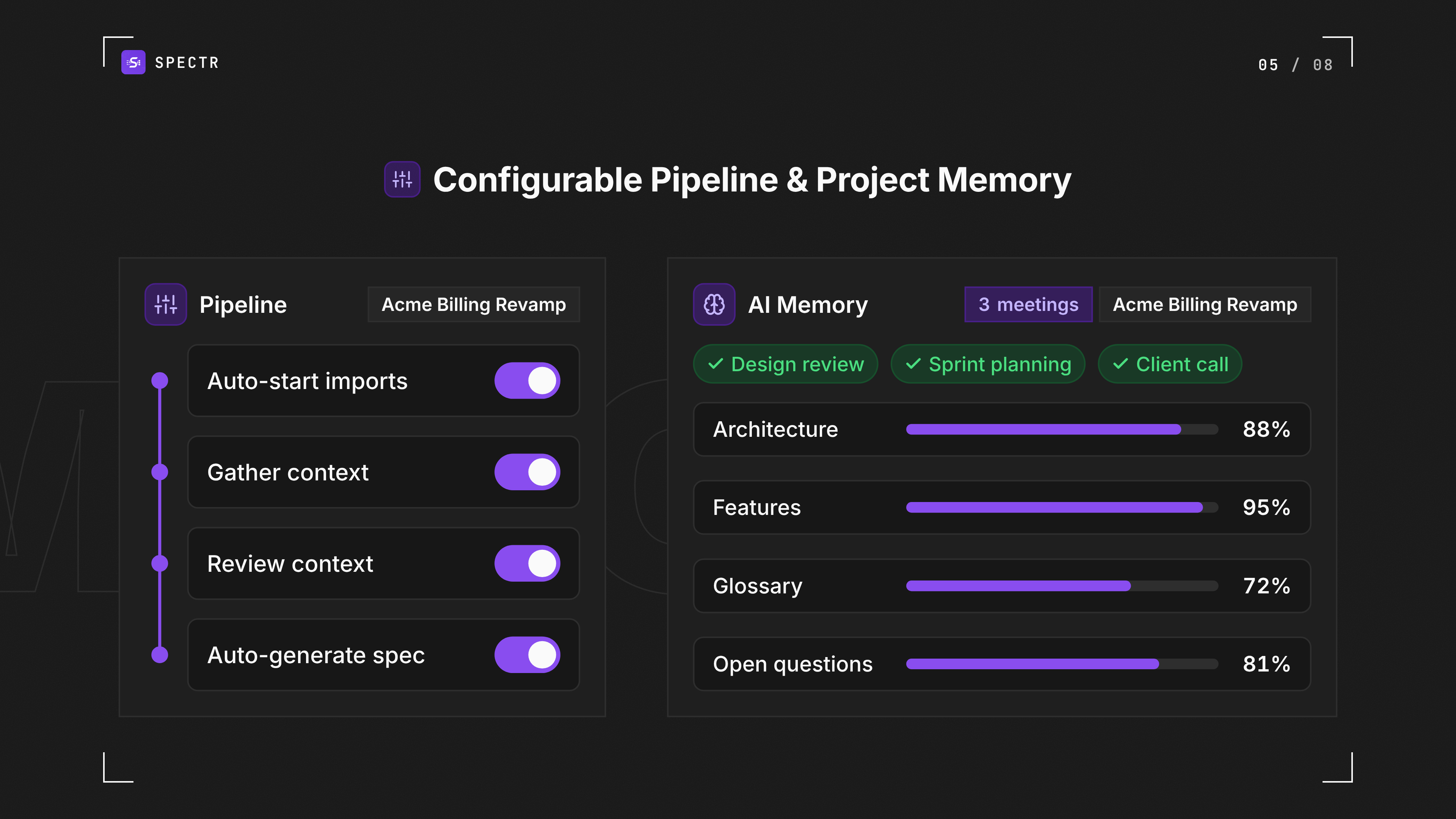Click the SPECTR brand name text

pyautogui.click(x=187, y=63)
